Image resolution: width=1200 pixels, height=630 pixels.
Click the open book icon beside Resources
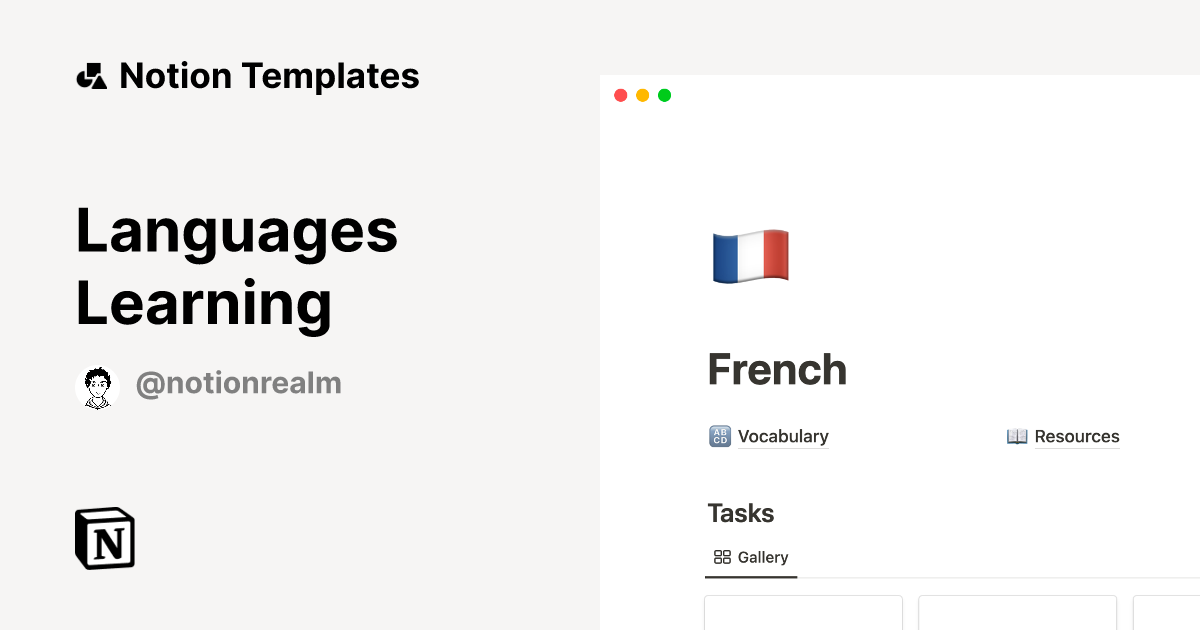(1017, 436)
